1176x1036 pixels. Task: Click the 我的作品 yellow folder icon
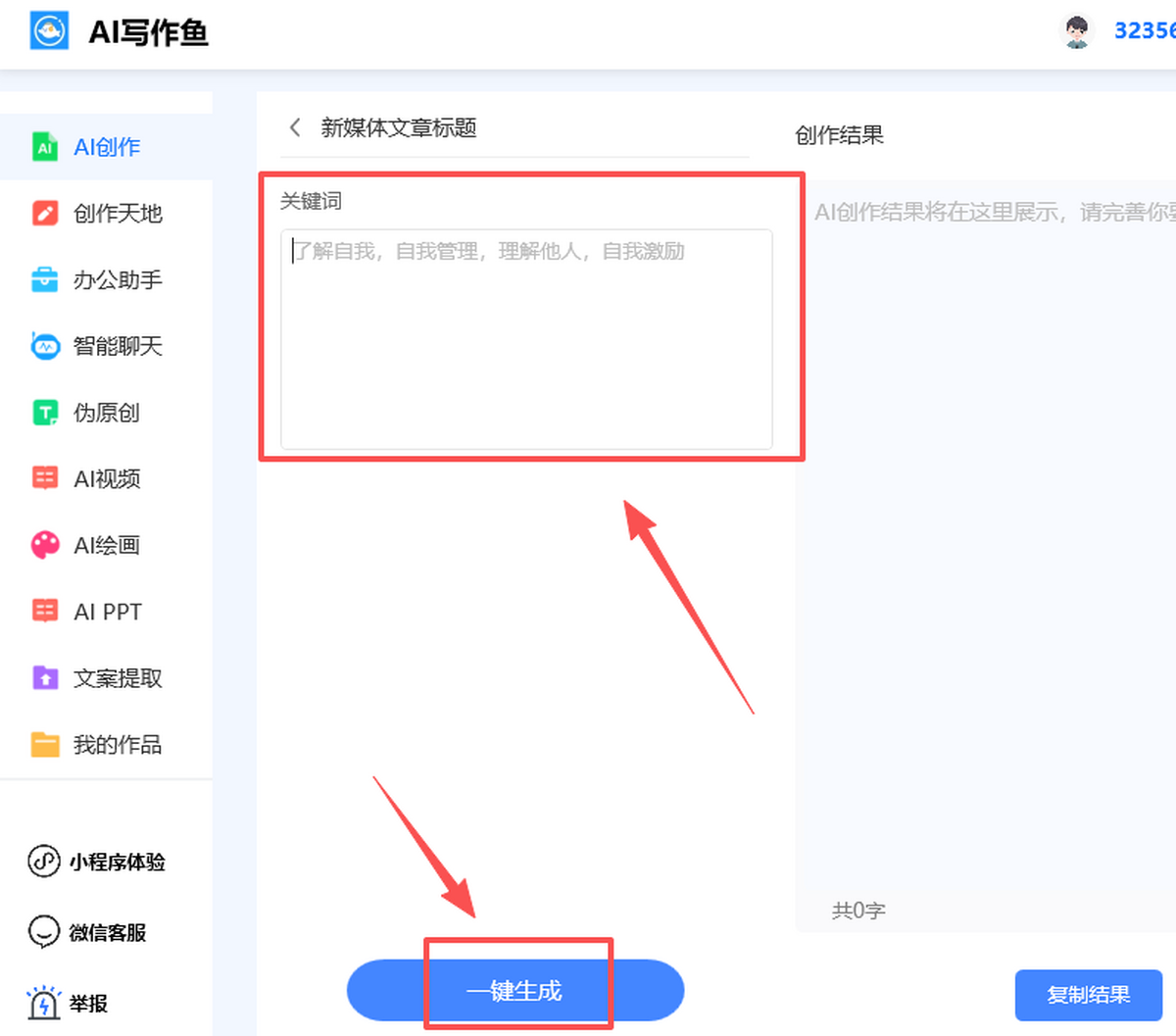click(x=45, y=745)
